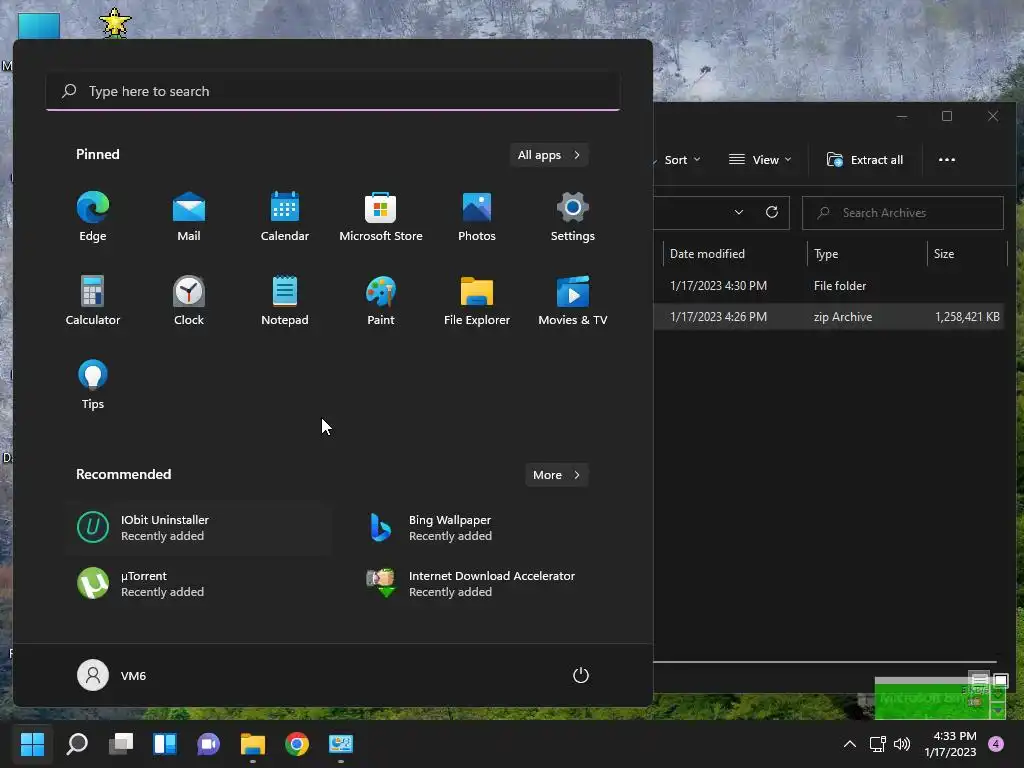Click the horizontal scrollbar in Explorer
The image size is (1024, 768).
[x=825, y=662]
